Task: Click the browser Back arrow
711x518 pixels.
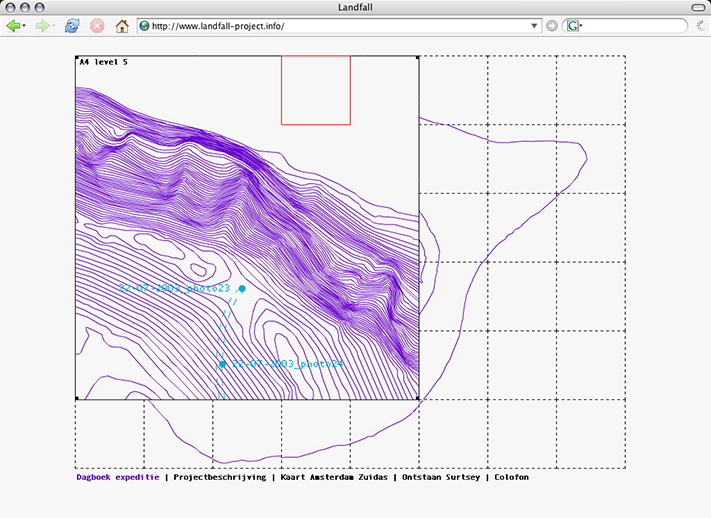Action: coord(13,26)
